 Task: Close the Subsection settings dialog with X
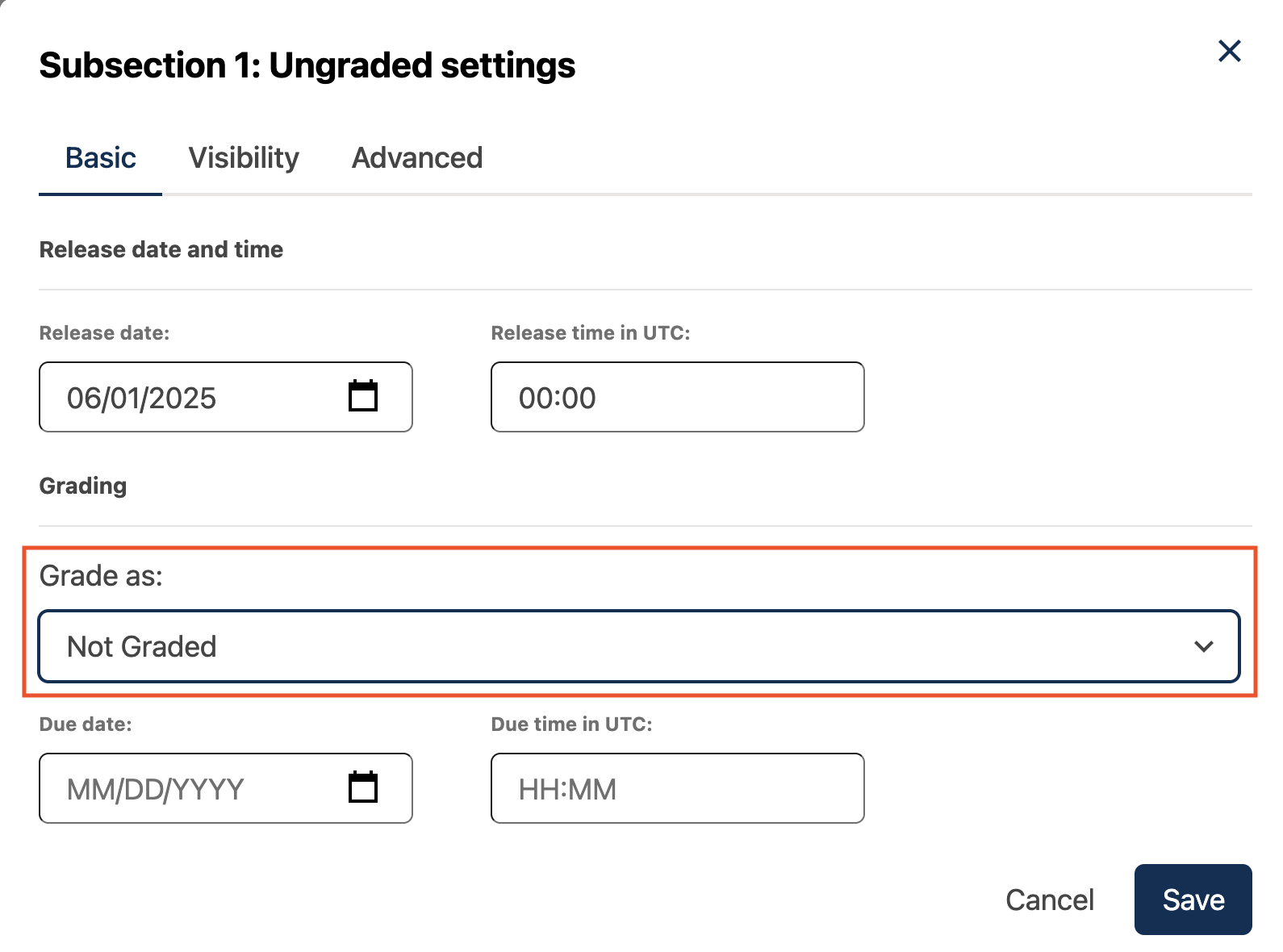click(x=1229, y=52)
